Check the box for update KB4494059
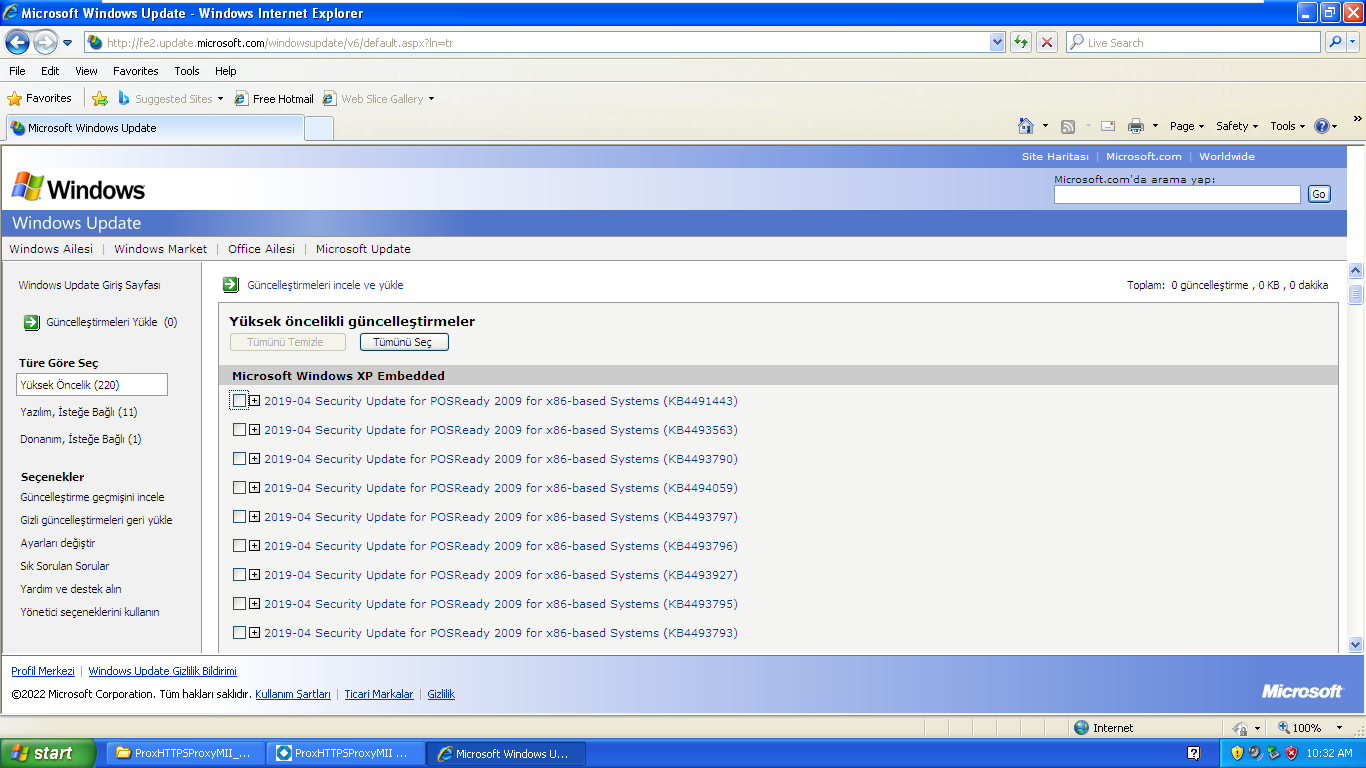The width and height of the screenshot is (1366, 768). point(239,488)
